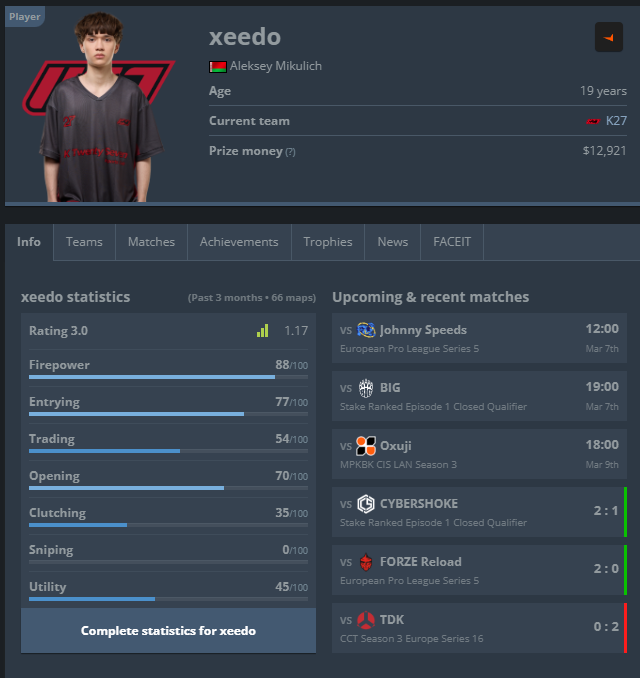640x678 pixels.
Task: Click the xeedo player photo
Action: (99, 108)
